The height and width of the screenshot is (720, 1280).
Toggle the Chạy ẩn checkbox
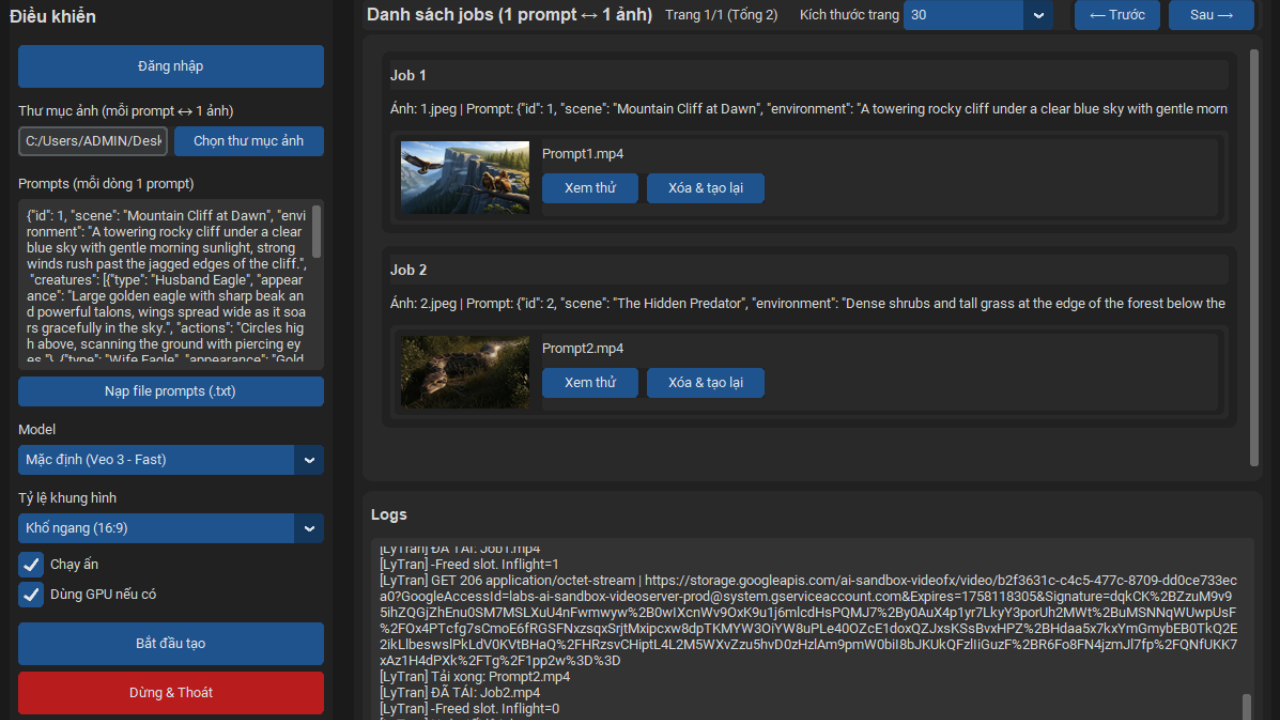[x=31, y=565]
